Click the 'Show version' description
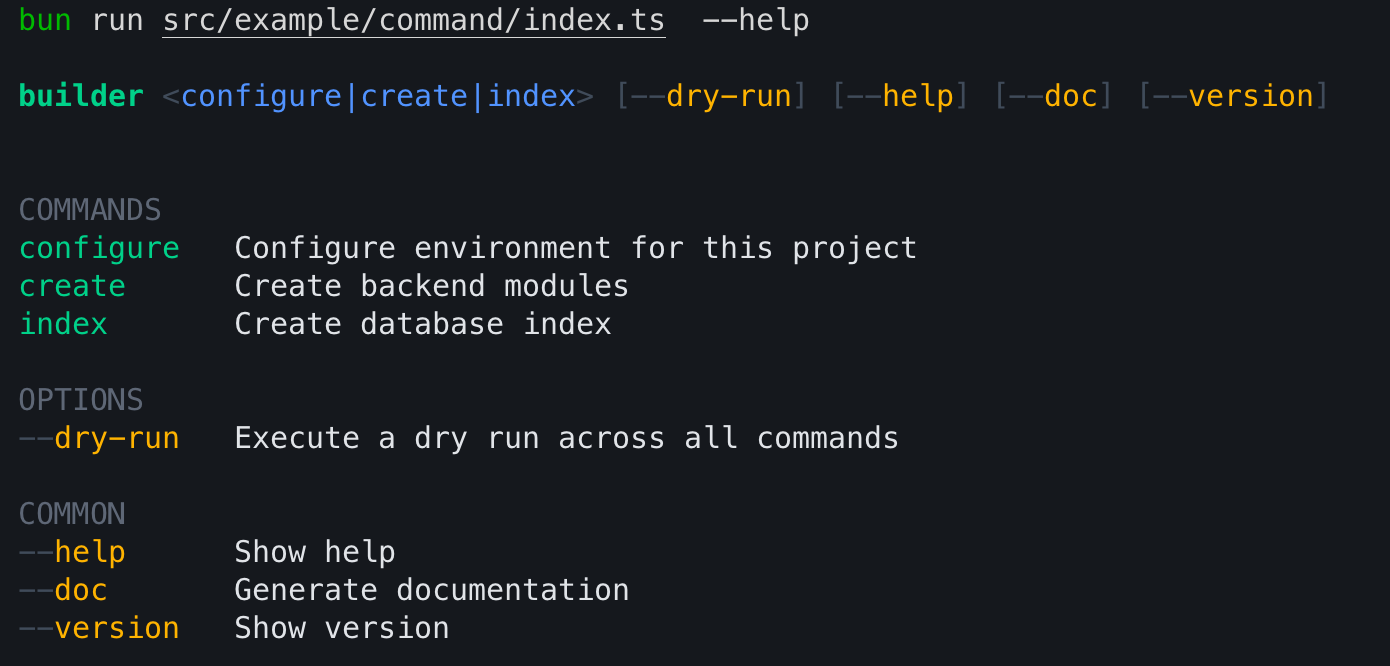 [x=342, y=629]
